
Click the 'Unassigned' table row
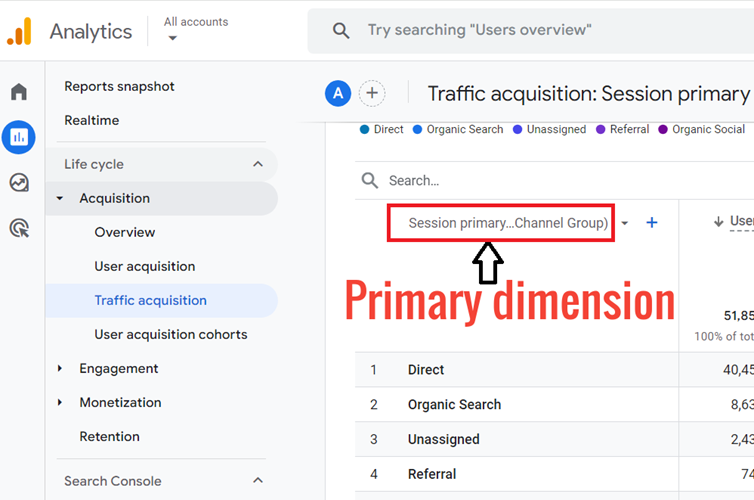coord(554,439)
